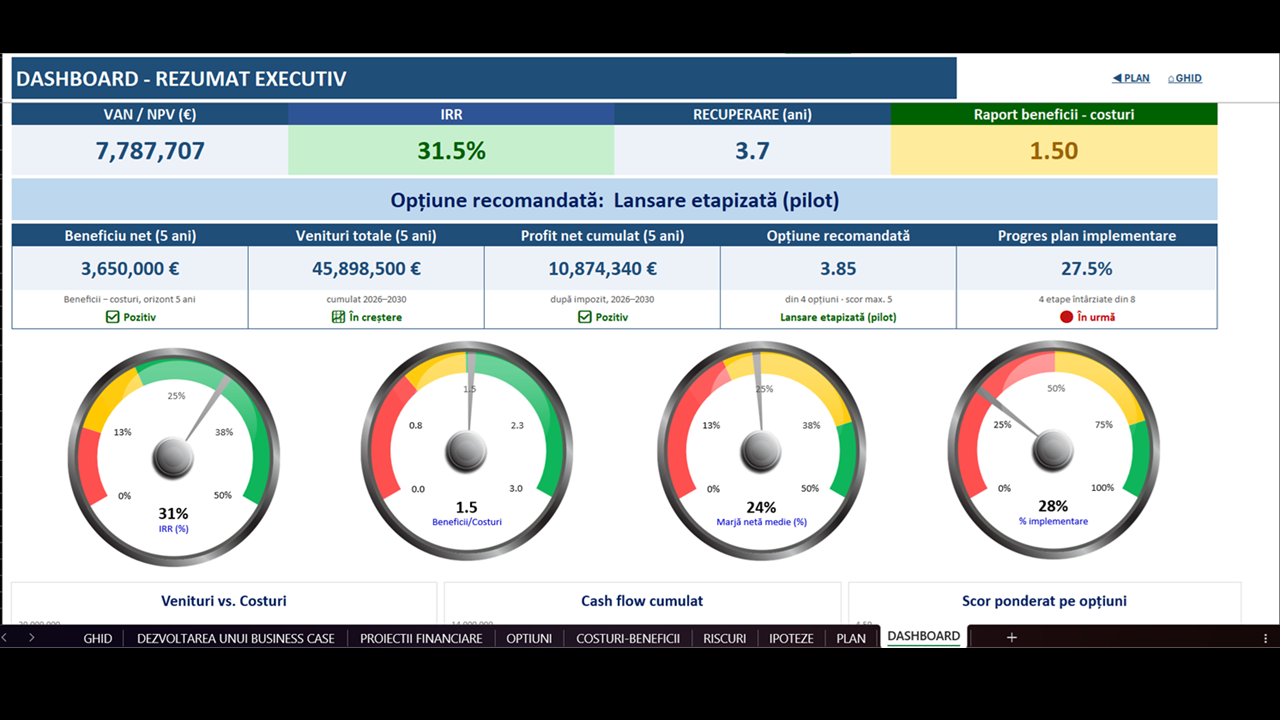The image size is (1280, 720).
Task: Click next sheet navigation arrow
Action: [31, 637]
